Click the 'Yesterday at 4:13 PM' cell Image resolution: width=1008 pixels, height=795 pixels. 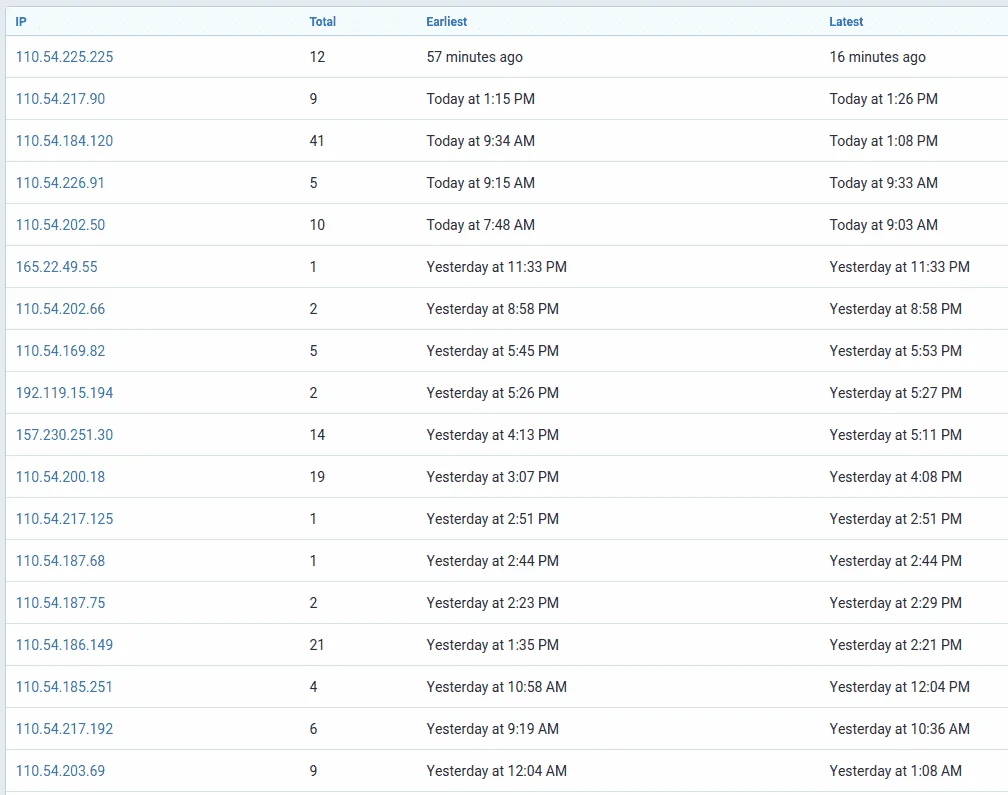click(x=492, y=435)
